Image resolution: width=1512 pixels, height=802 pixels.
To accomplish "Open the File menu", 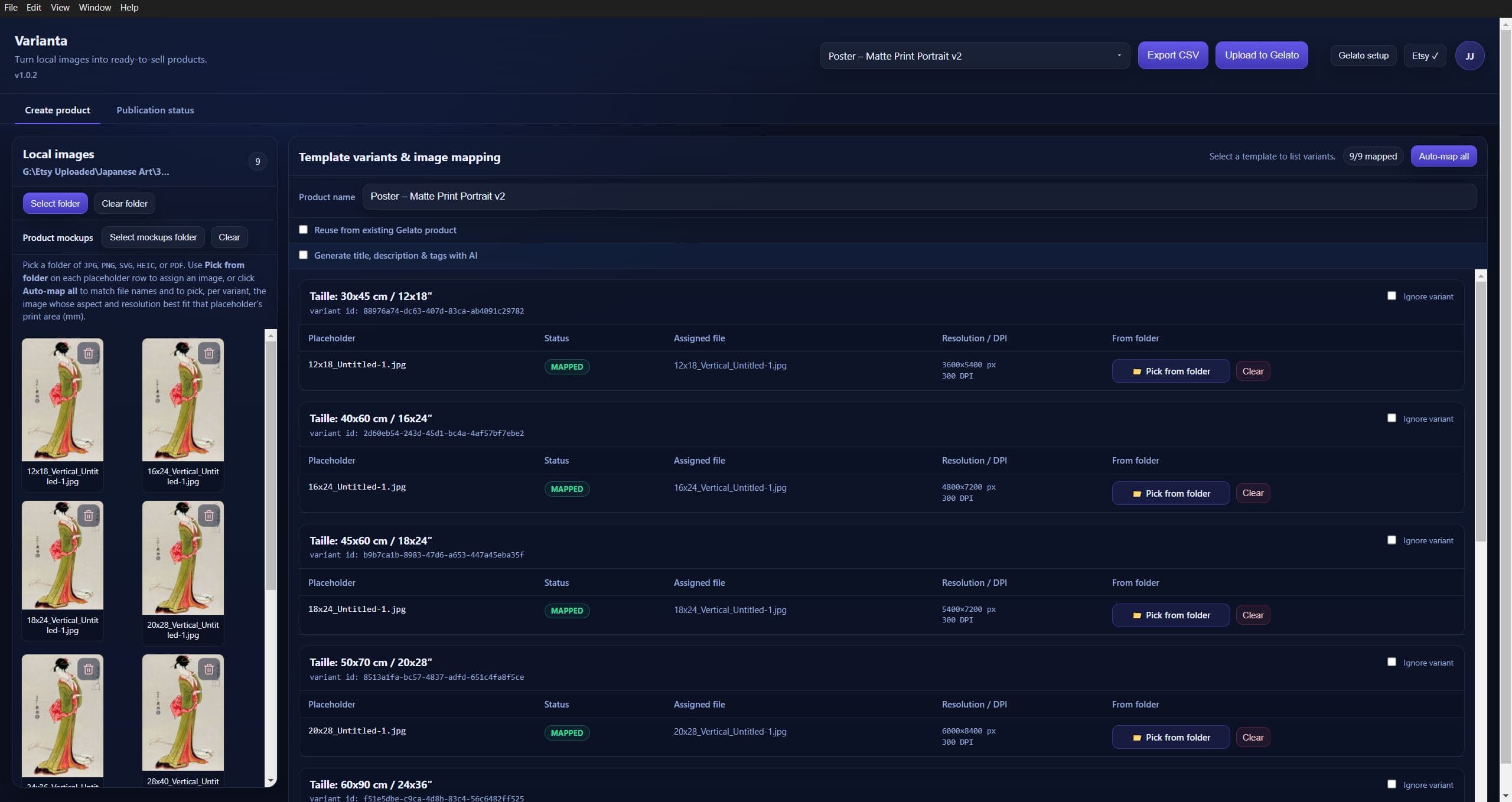I will 11,8.
